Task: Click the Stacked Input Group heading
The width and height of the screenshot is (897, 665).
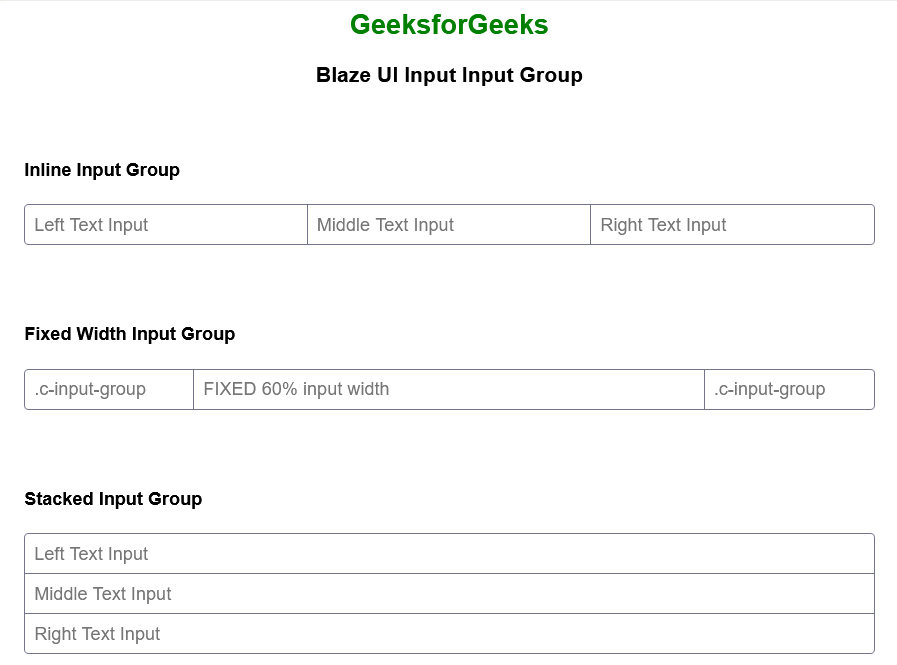Action: coord(113,499)
